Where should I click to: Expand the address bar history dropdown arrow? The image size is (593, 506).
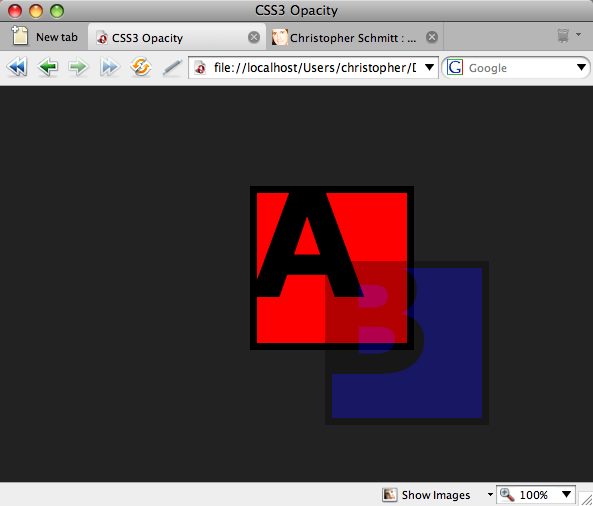point(429,67)
